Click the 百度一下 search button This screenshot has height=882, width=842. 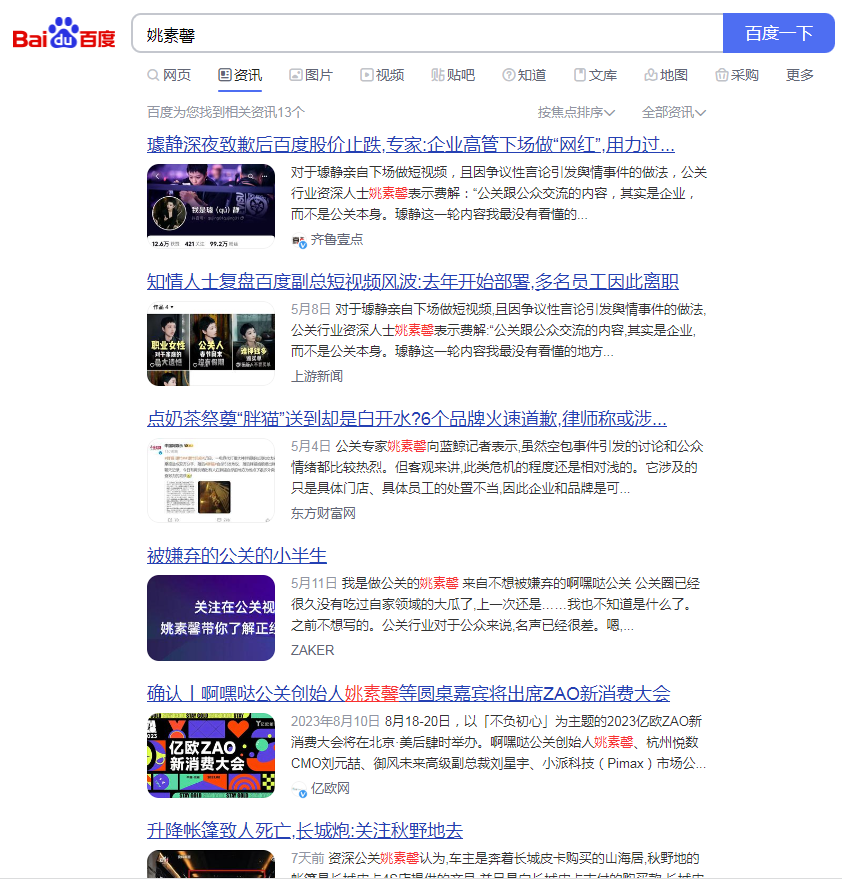(x=778, y=33)
